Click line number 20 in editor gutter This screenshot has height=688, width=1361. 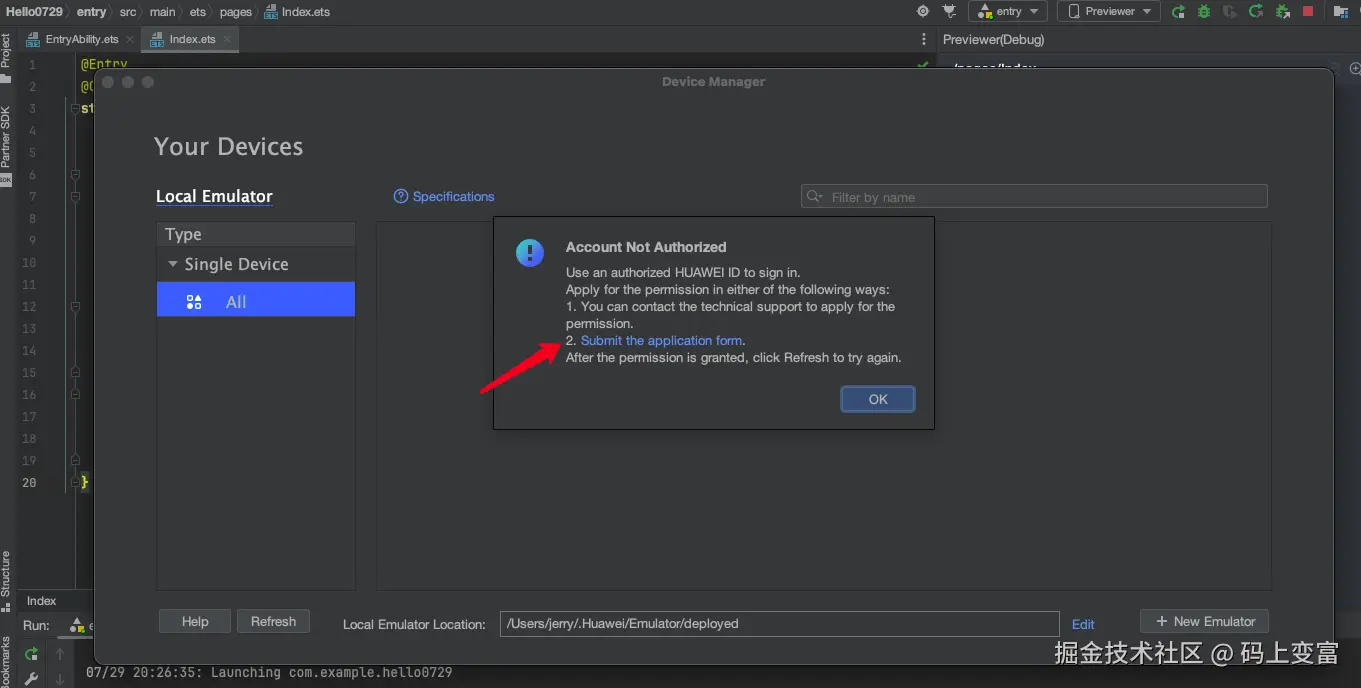point(29,482)
